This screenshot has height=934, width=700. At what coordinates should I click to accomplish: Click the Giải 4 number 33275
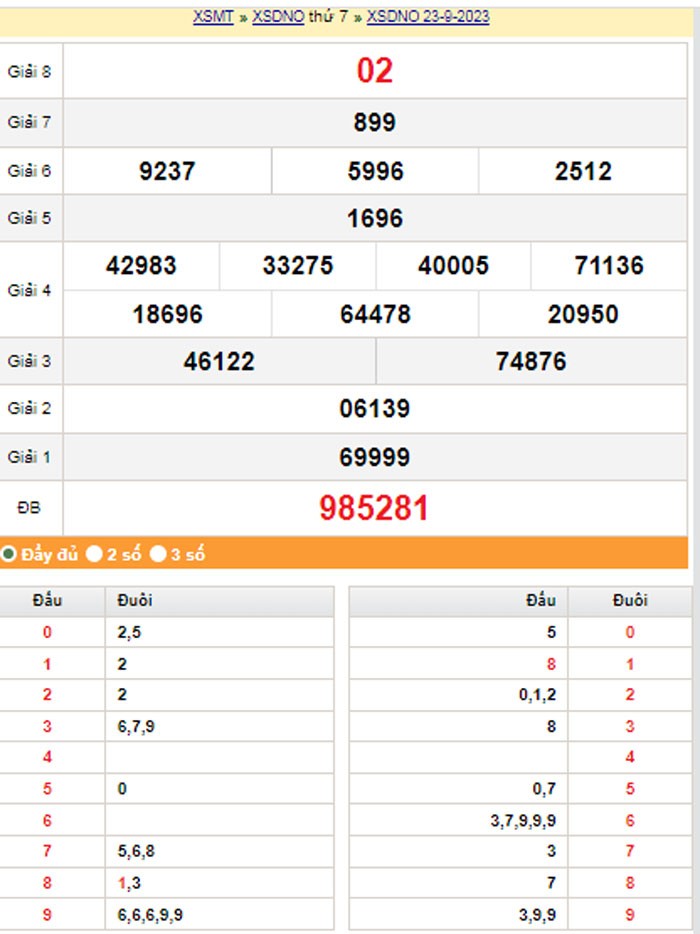pos(298,266)
